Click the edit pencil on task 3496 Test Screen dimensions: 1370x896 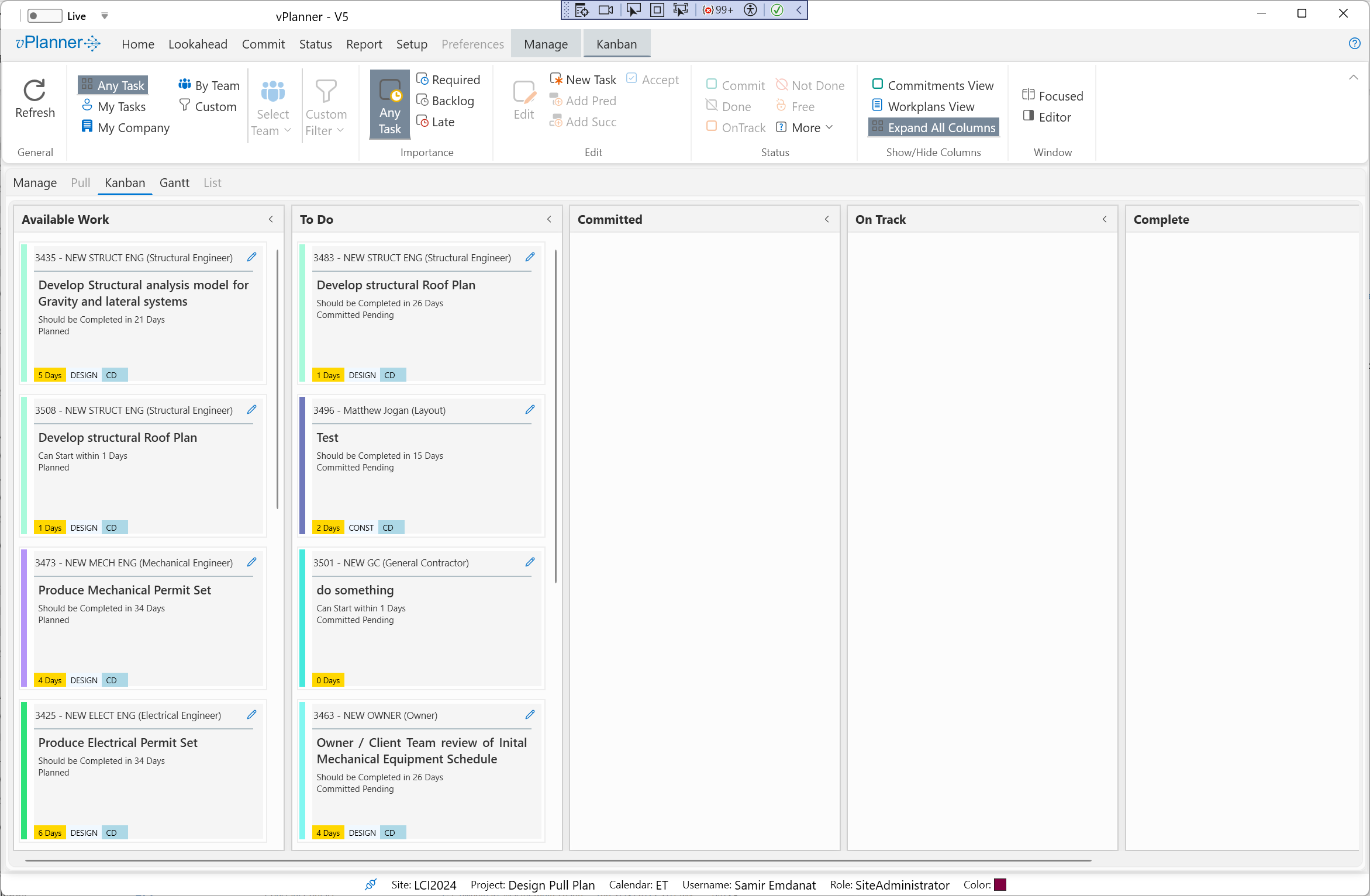[x=530, y=410]
